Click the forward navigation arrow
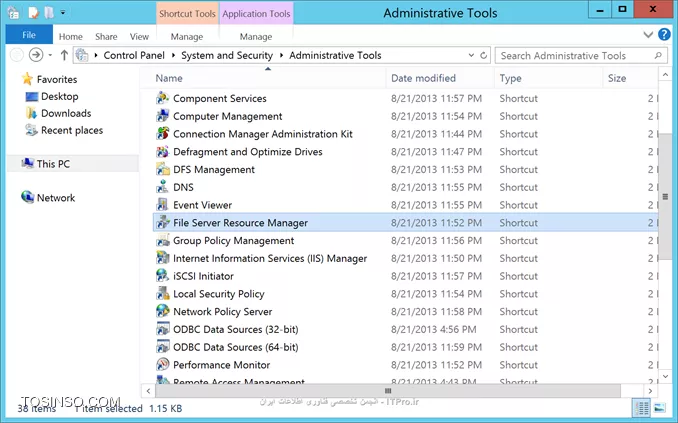678x423 pixels. coord(36,55)
